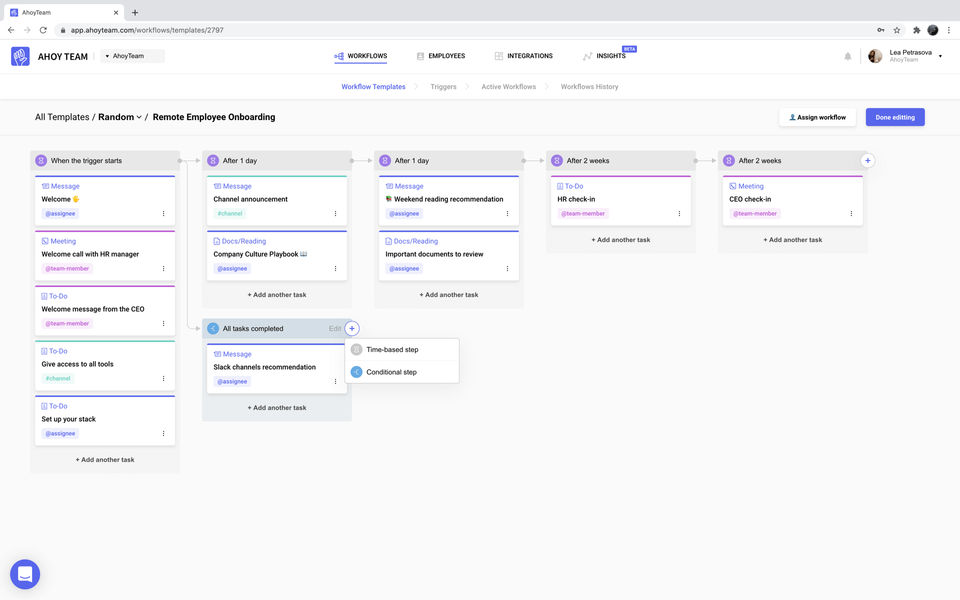Open kebab menu on Welcome message card
Screen dimensions: 960x600
pos(163,214)
